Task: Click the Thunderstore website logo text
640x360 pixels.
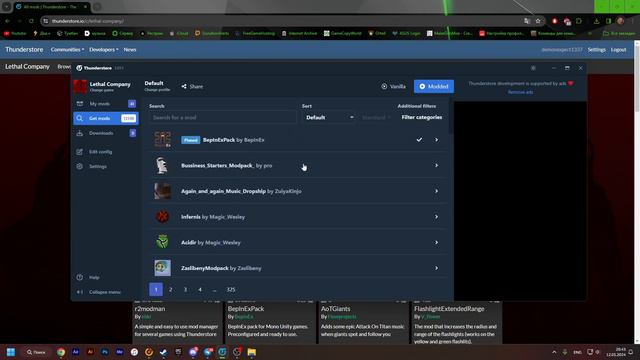Action: tap(24, 49)
